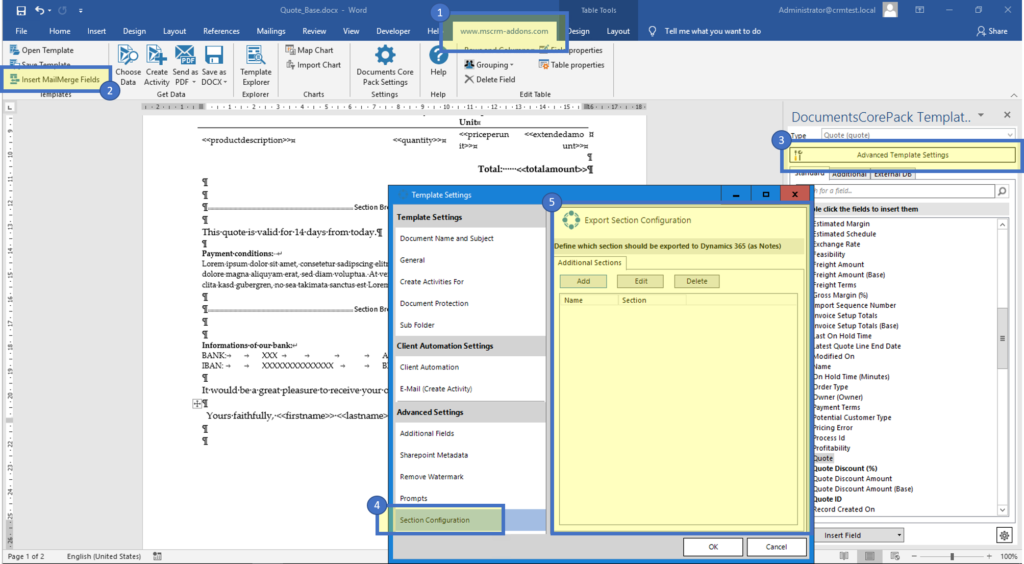The width and height of the screenshot is (1024, 564).
Task: Switch to the External Db tab
Action: (893, 174)
